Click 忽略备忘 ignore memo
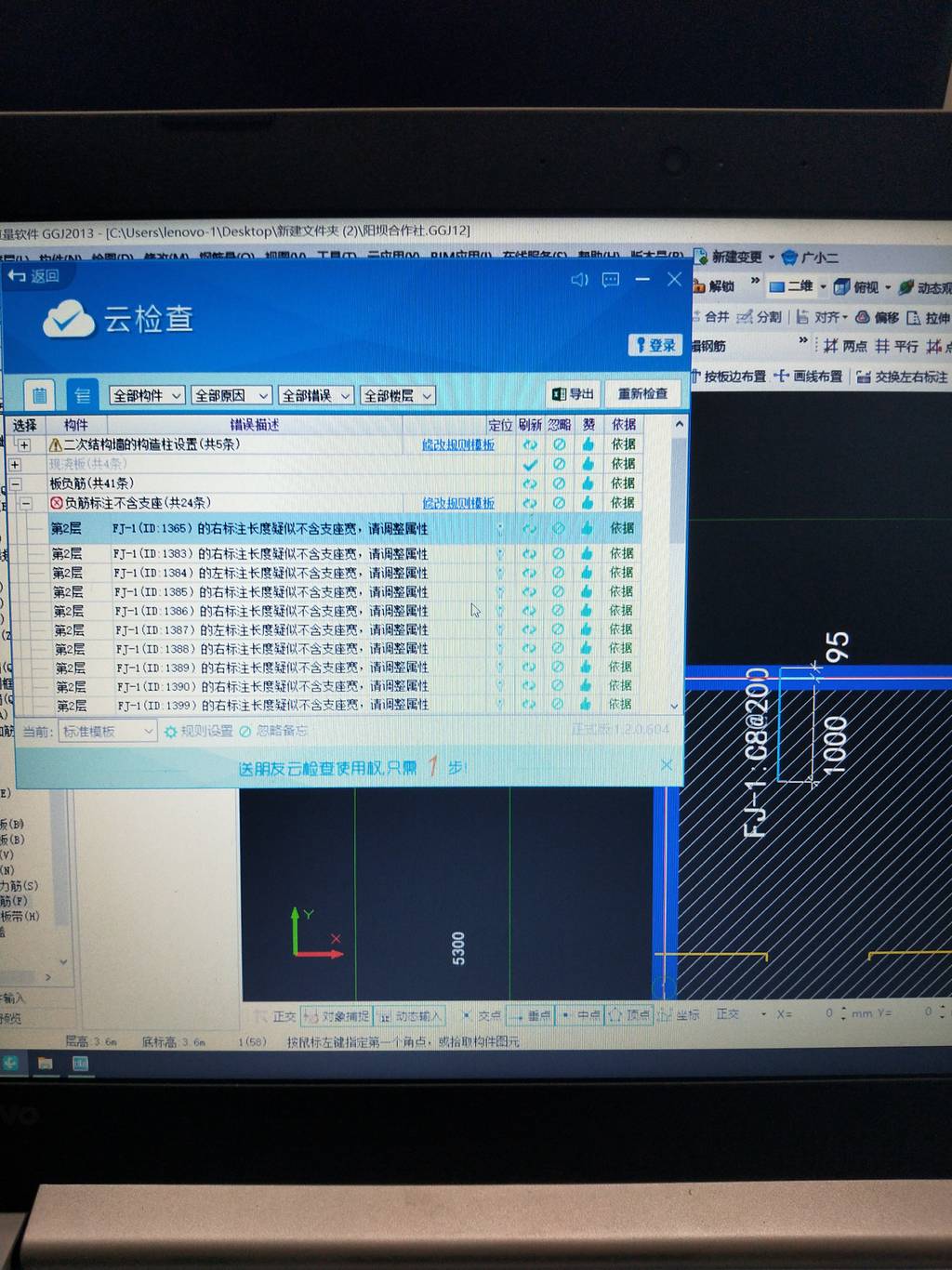This screenshot has width=952, height=1270. (x=273, y=732)
